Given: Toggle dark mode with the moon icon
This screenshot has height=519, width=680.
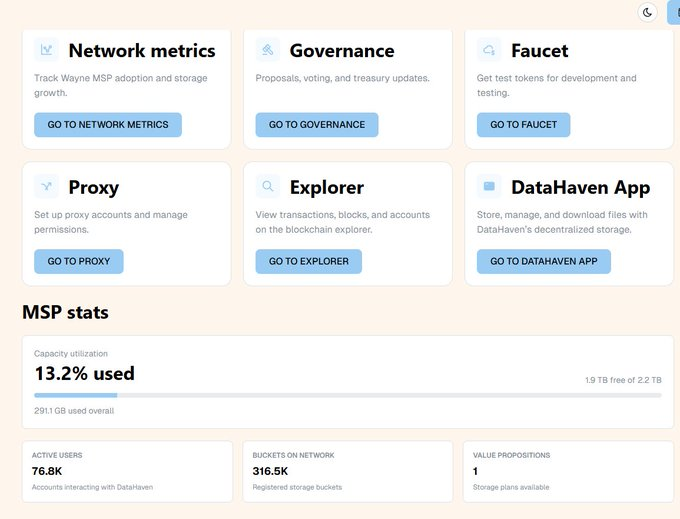Looking at the screenshot, I should point(647,13).
